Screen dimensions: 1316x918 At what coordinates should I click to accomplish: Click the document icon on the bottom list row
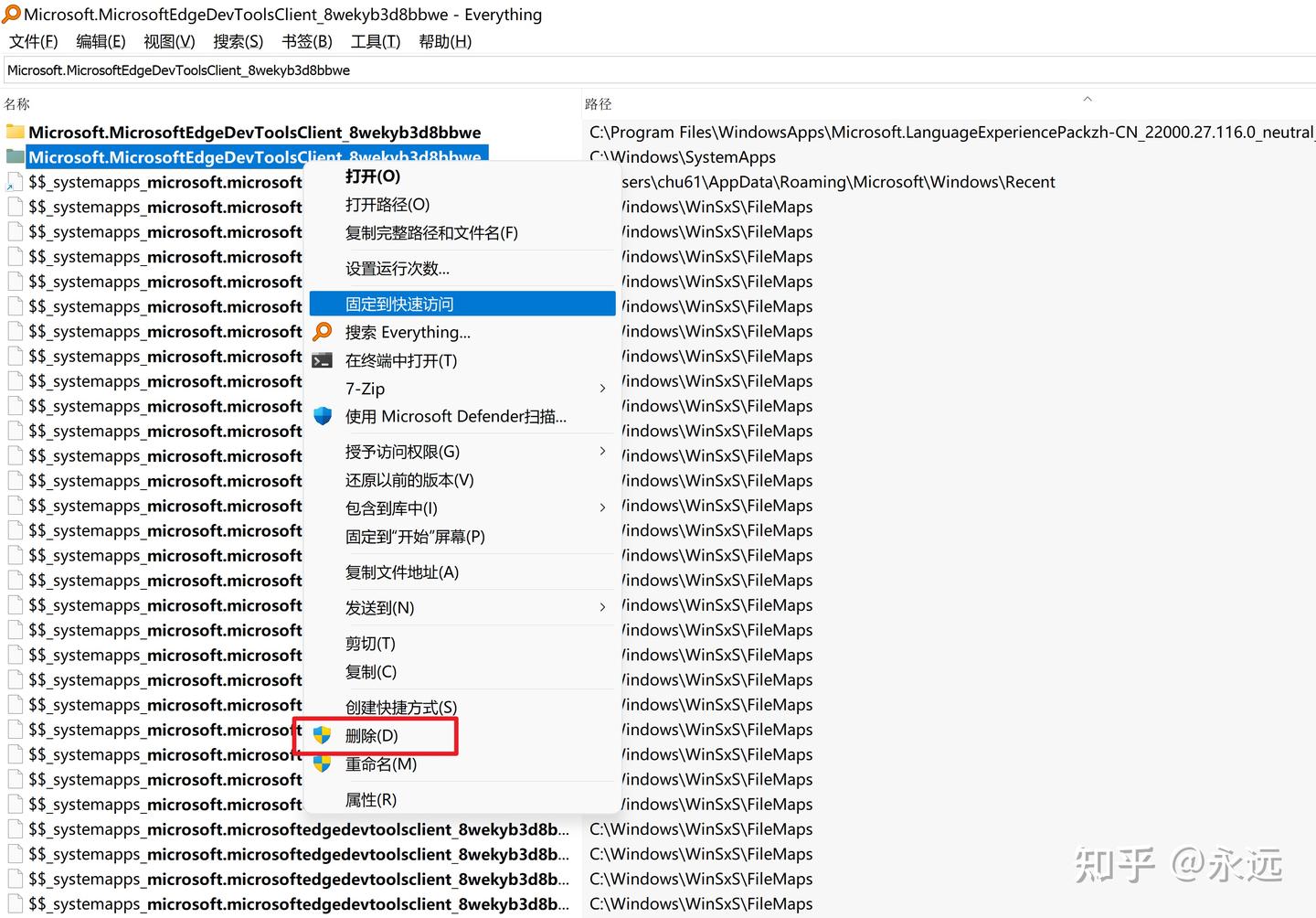[15, 903]
